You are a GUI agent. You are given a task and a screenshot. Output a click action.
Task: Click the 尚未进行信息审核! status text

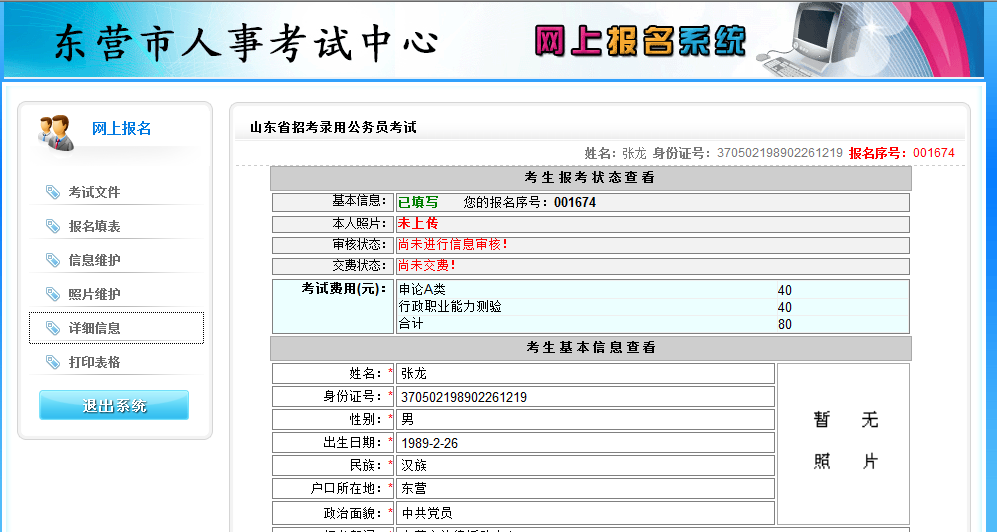[453, 244]
